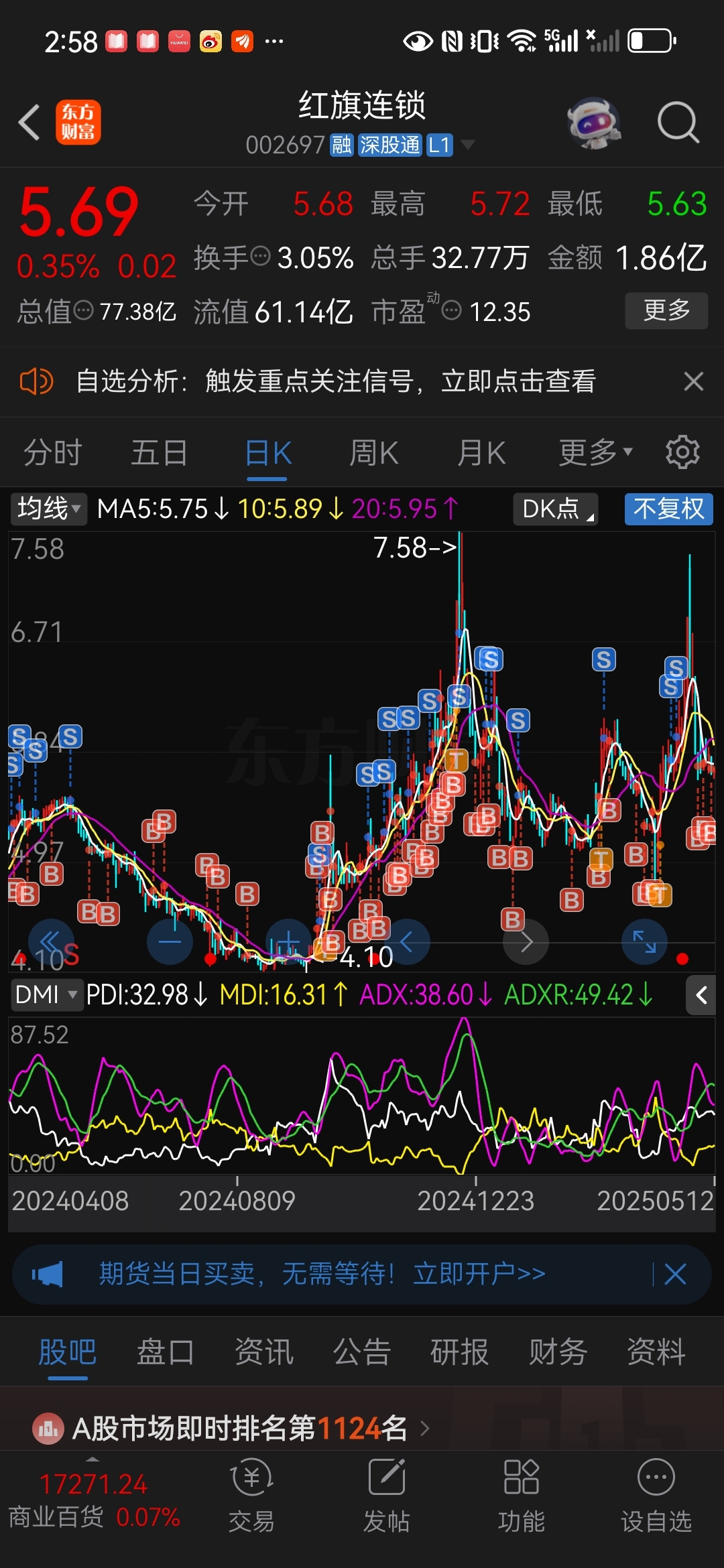Viewport: 724px width, 1568px height.
Task: Dismiss the 自选分析 notice banner
Action: tap(693, 382)
